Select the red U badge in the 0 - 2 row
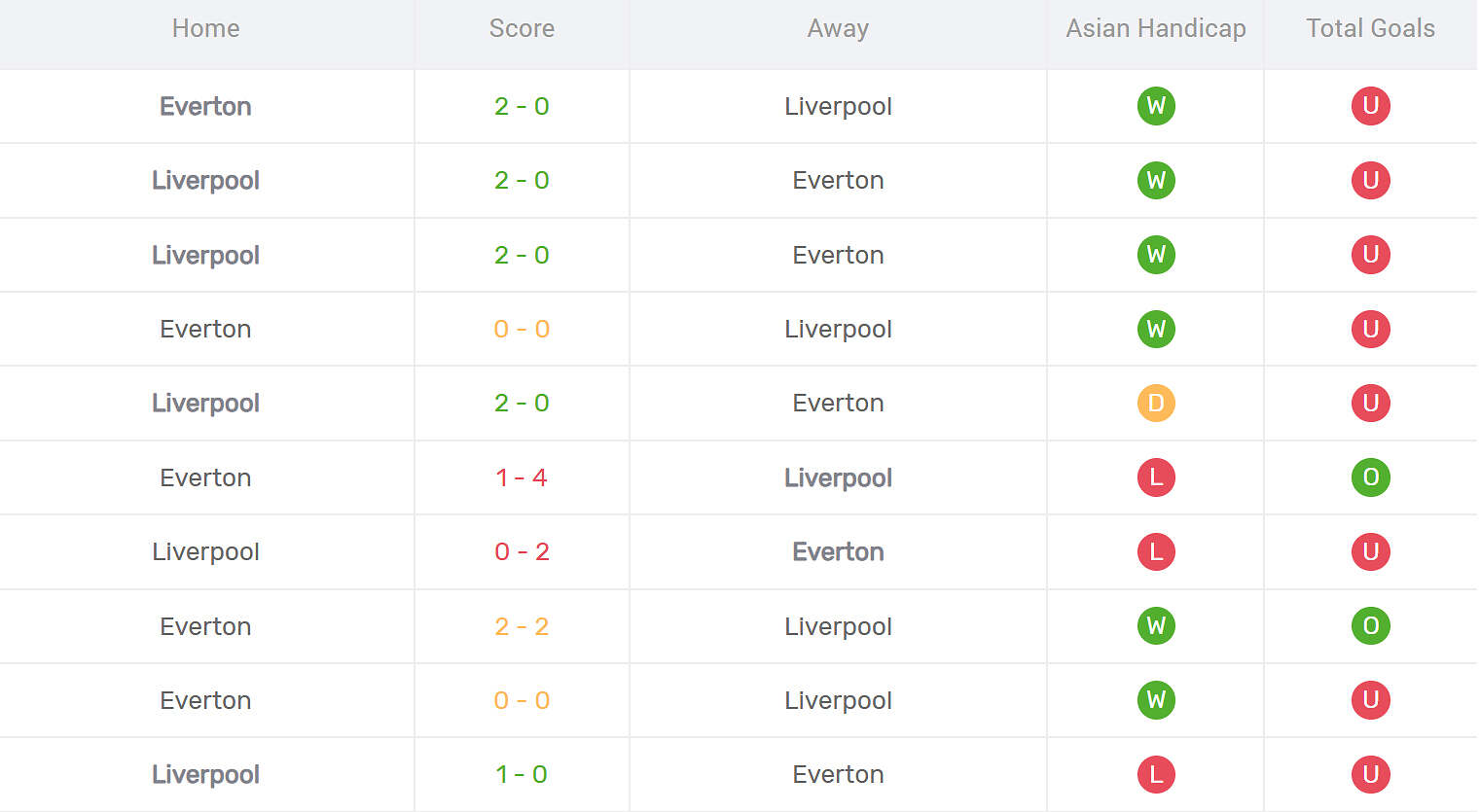This screenshot has width=1480, height=812. pyautogui.click(x=1370, y=551)
